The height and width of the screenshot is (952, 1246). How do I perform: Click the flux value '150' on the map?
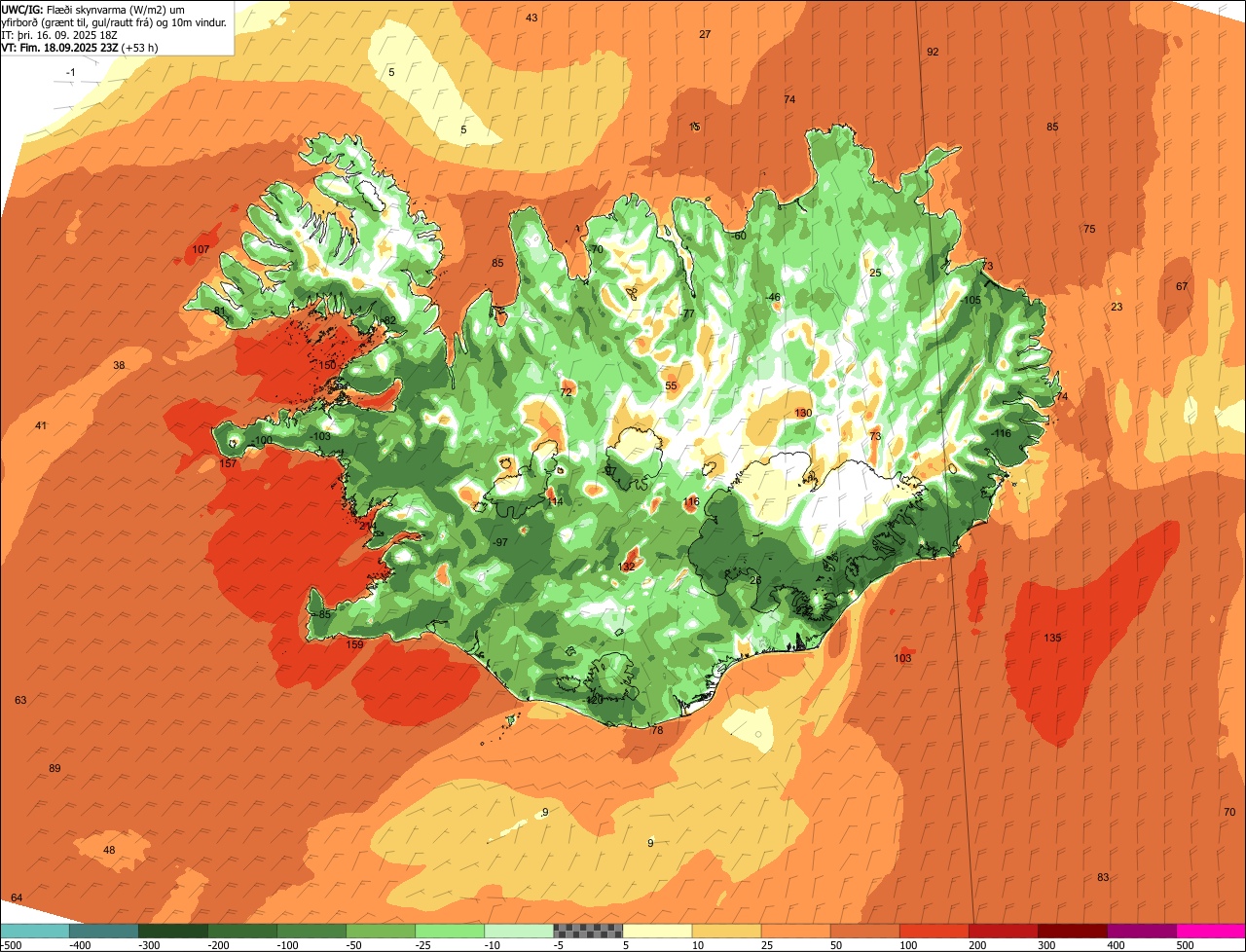(x=328, y=365)
